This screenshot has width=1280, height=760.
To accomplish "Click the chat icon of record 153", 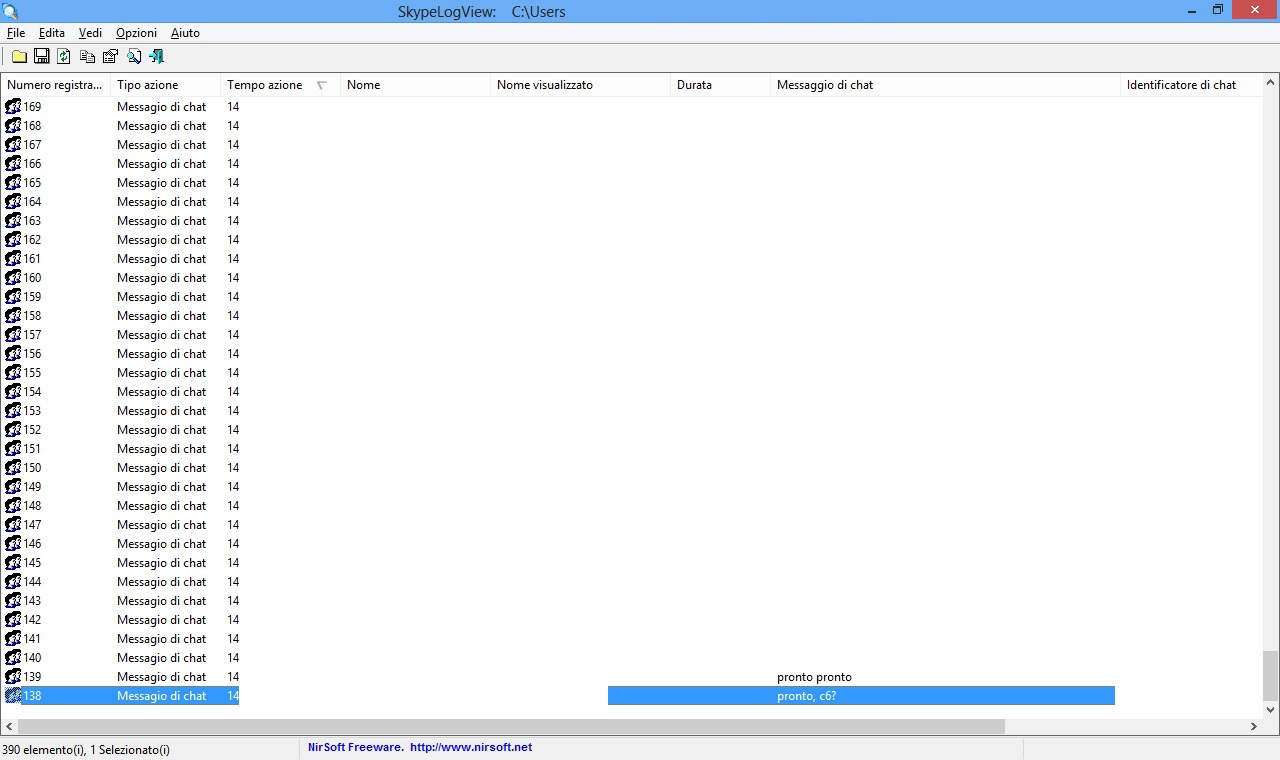I will click(13, 410).
